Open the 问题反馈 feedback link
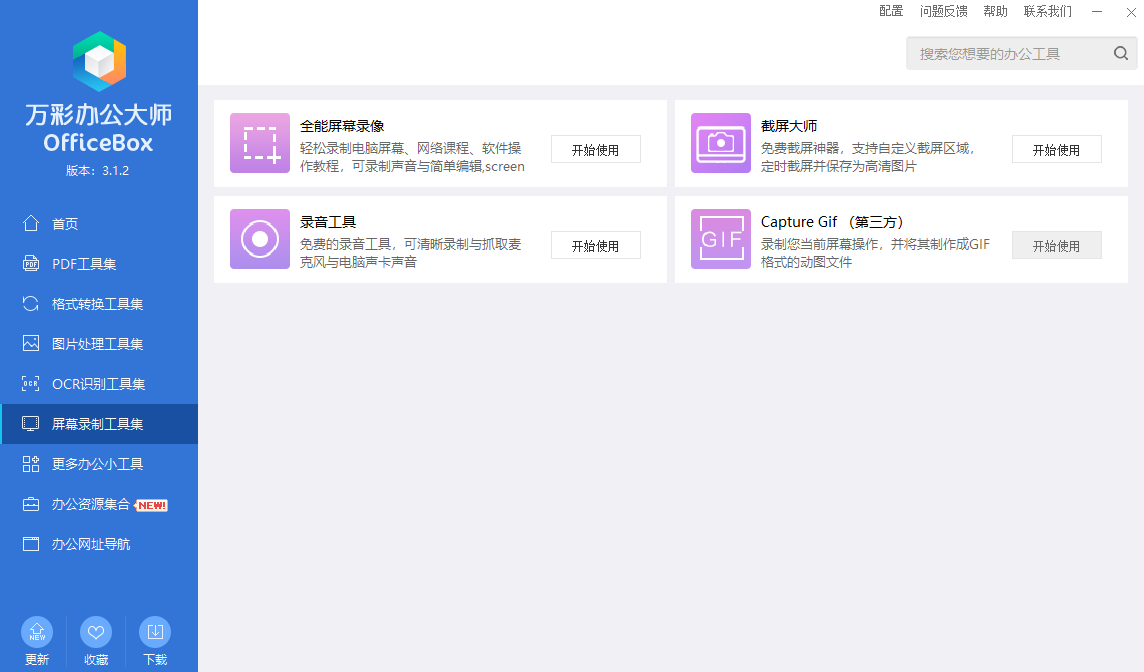Viewport: 1144px width, 672px height. pos(943,11)
